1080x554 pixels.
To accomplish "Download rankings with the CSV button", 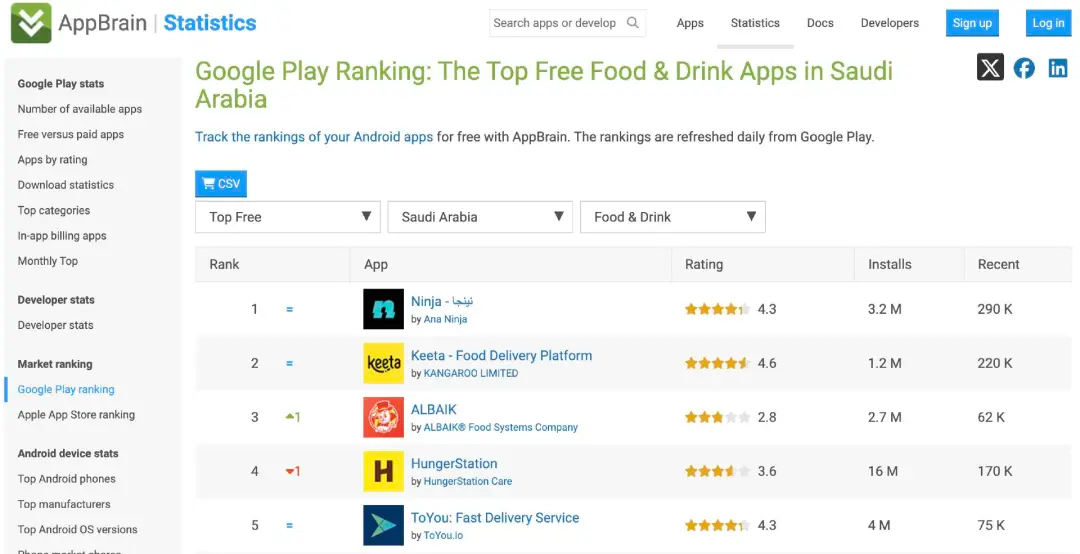I will click(x=221, y=184).
